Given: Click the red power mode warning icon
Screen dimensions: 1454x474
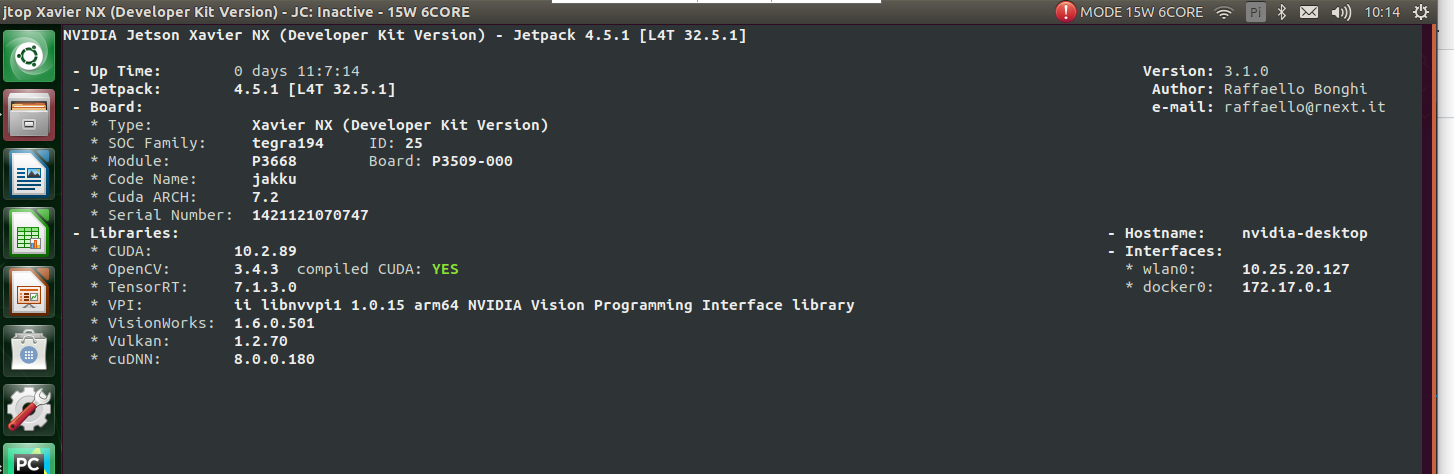Looking at the screenshot, I should tap(1066, 12).
